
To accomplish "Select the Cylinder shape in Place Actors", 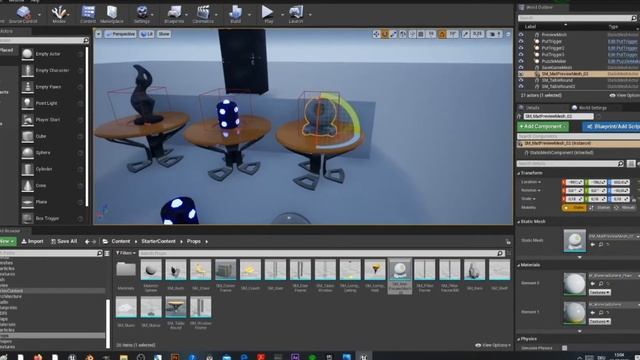I will pos(27,169).
